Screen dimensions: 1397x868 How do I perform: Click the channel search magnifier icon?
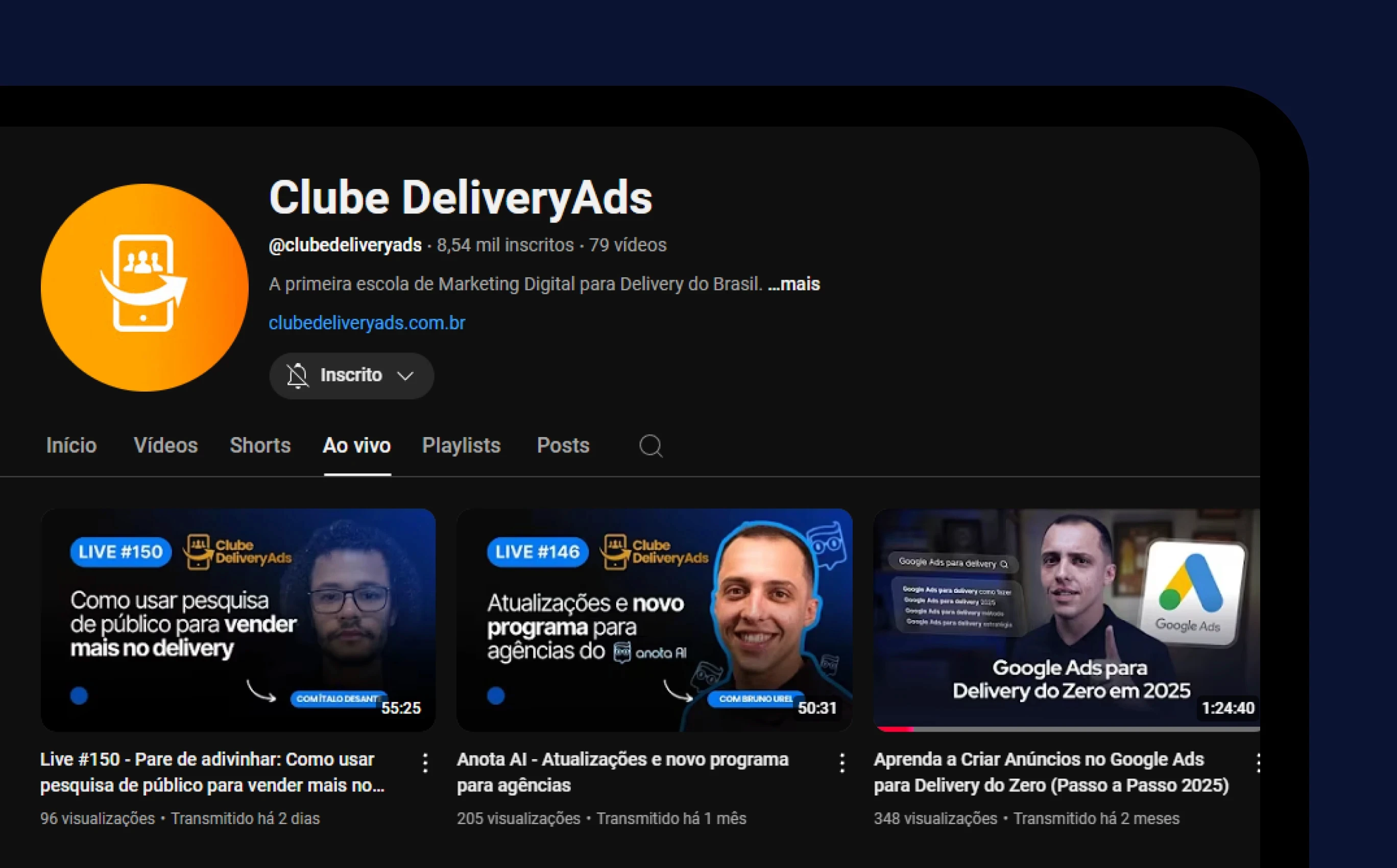[x=651, y=445]
